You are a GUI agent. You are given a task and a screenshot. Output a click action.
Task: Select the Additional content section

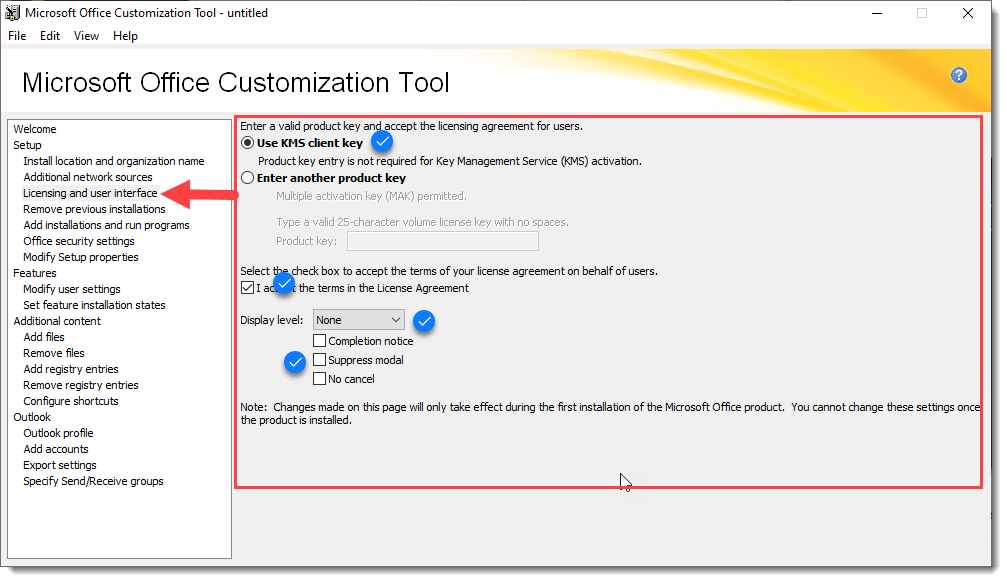click(57, 321)
